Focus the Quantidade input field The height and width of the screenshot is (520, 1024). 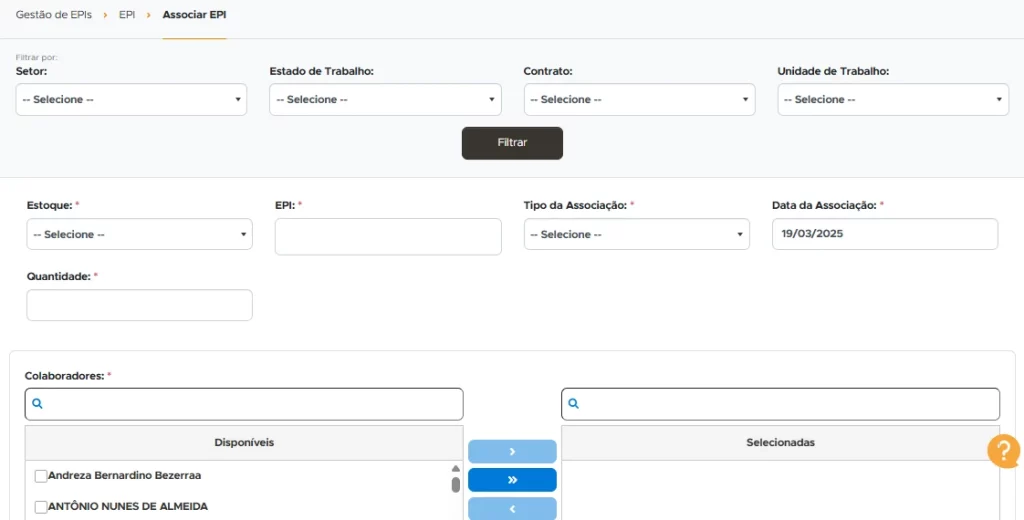coord(139,305)
